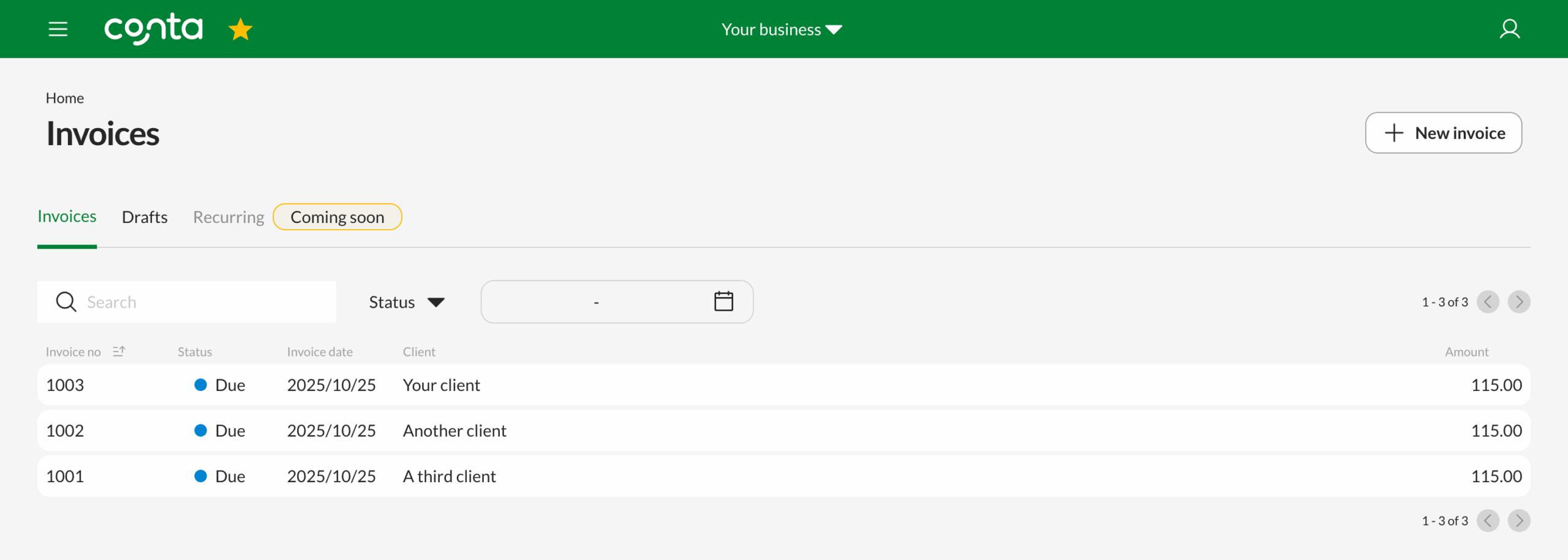The width and height of the screenshot is (1568, 560).
Task: Open the hamburger navigation menu
Action: pyautogui.click(x=58, y=29)
